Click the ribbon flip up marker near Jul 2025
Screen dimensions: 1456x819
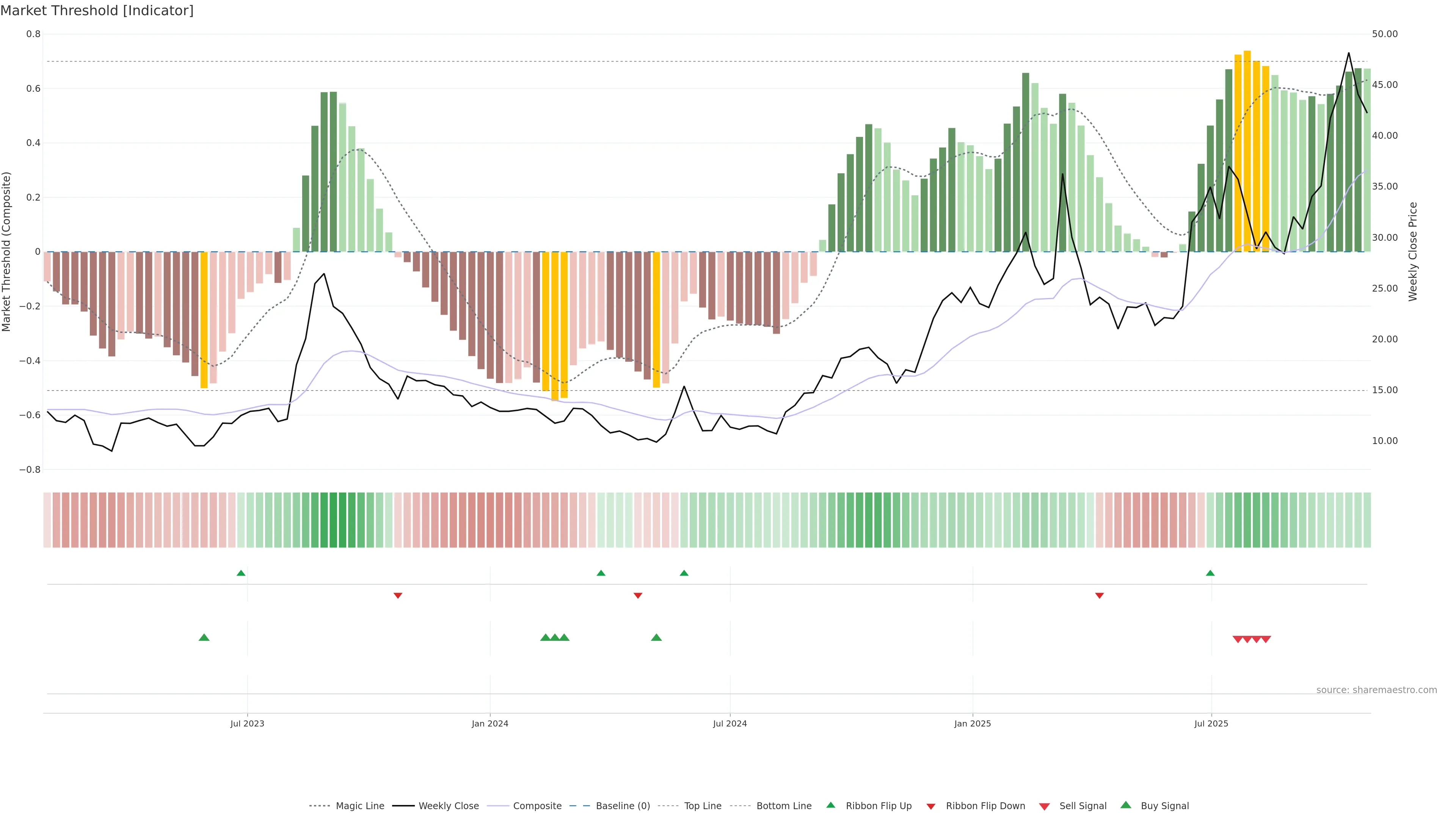1210,573
